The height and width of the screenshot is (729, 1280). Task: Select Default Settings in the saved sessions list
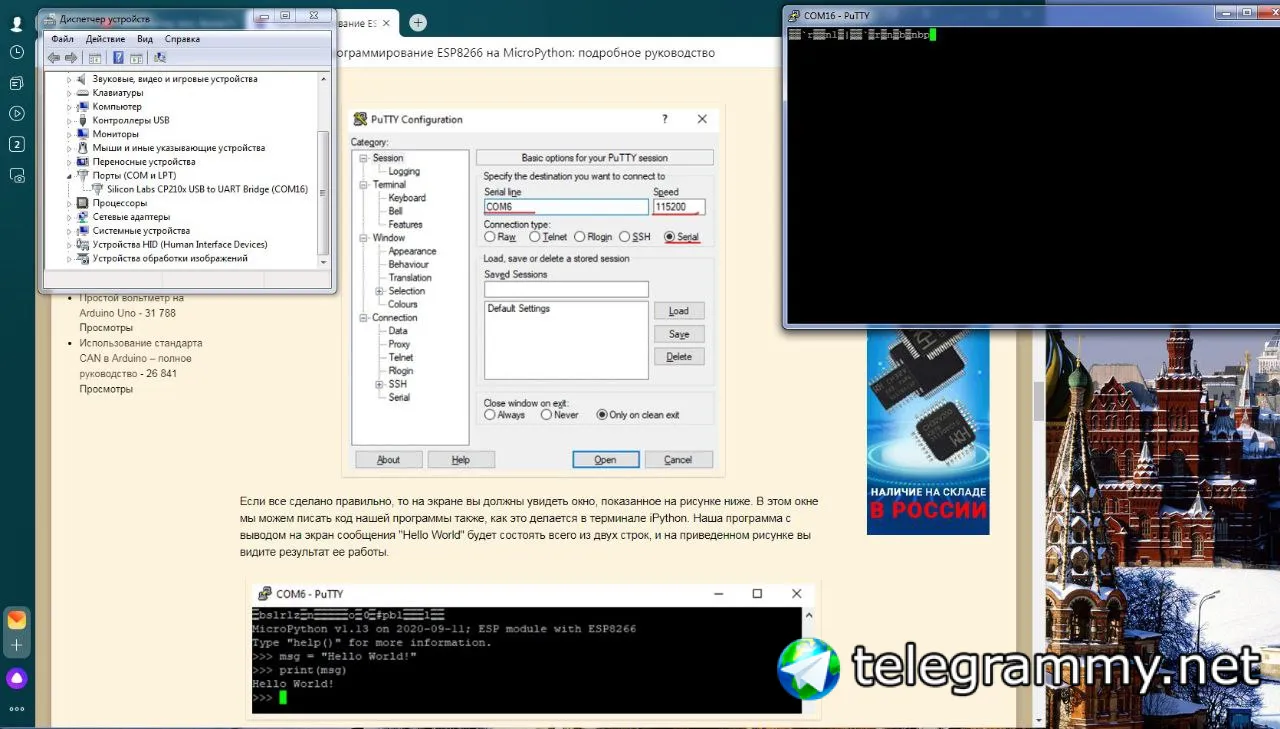click(x=519, y=309)
